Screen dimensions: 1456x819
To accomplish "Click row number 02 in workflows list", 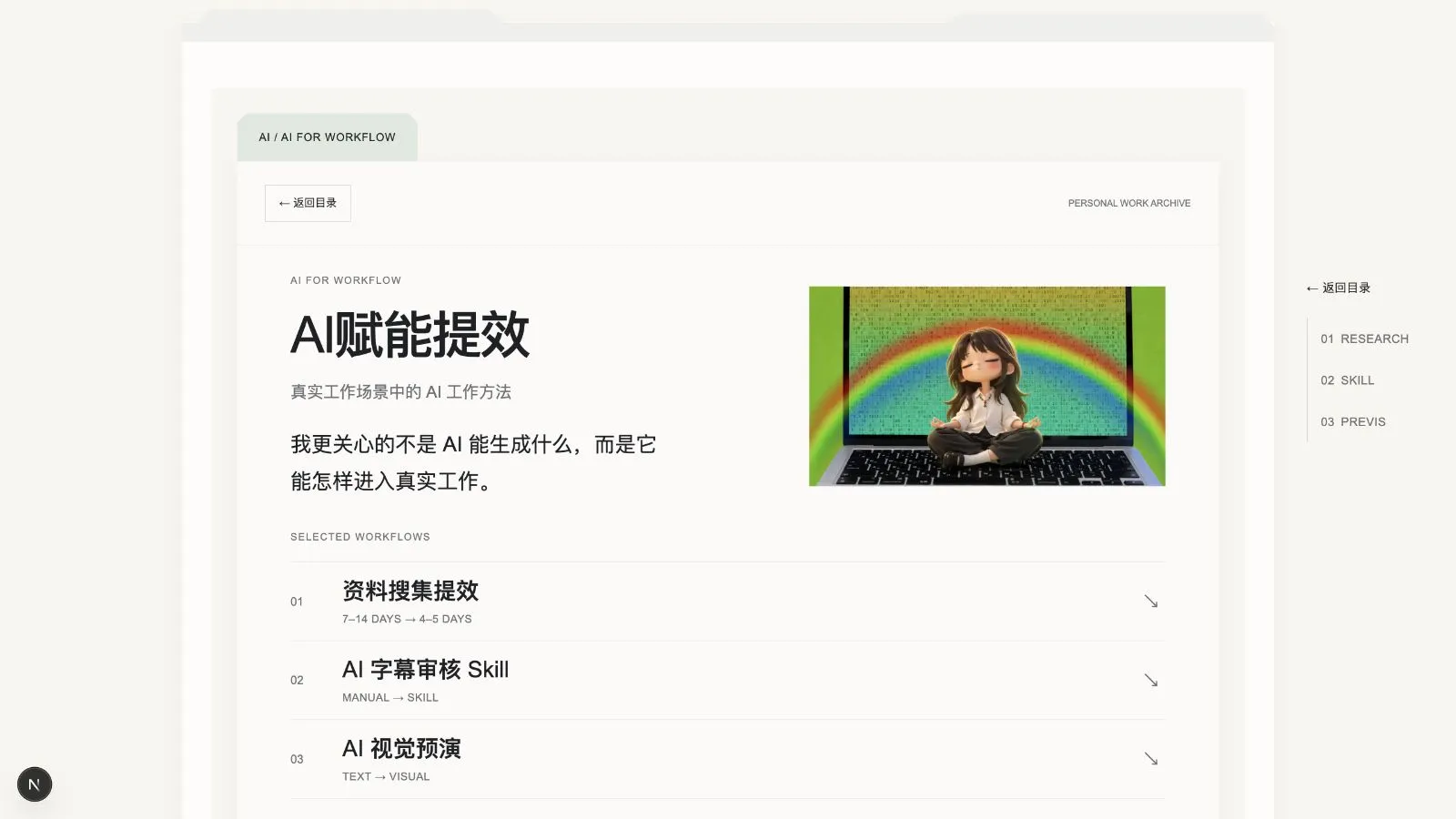I will tap(297, 681).
